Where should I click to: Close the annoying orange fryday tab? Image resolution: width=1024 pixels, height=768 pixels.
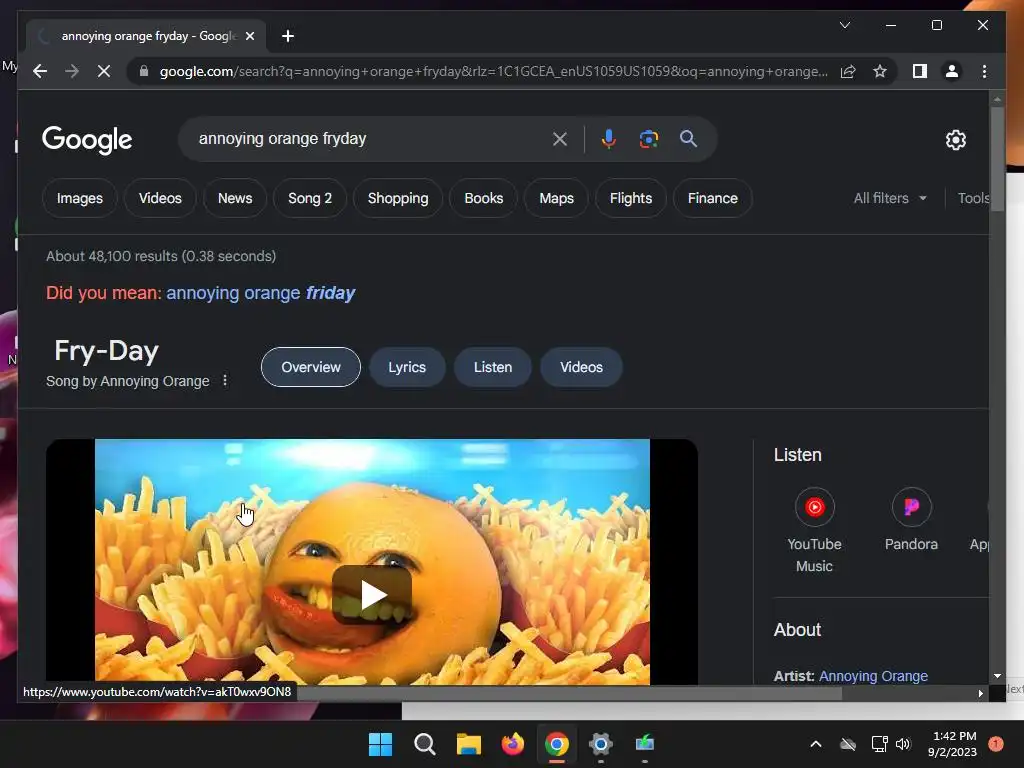point(250,36)
